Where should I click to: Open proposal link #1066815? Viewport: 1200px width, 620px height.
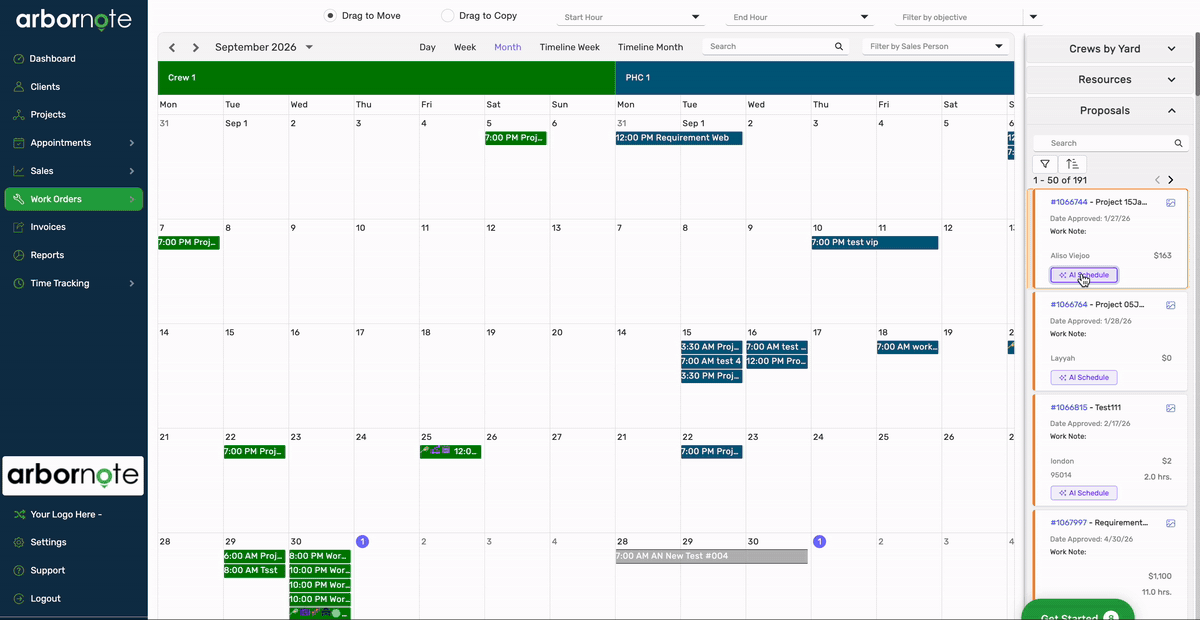1069,408
